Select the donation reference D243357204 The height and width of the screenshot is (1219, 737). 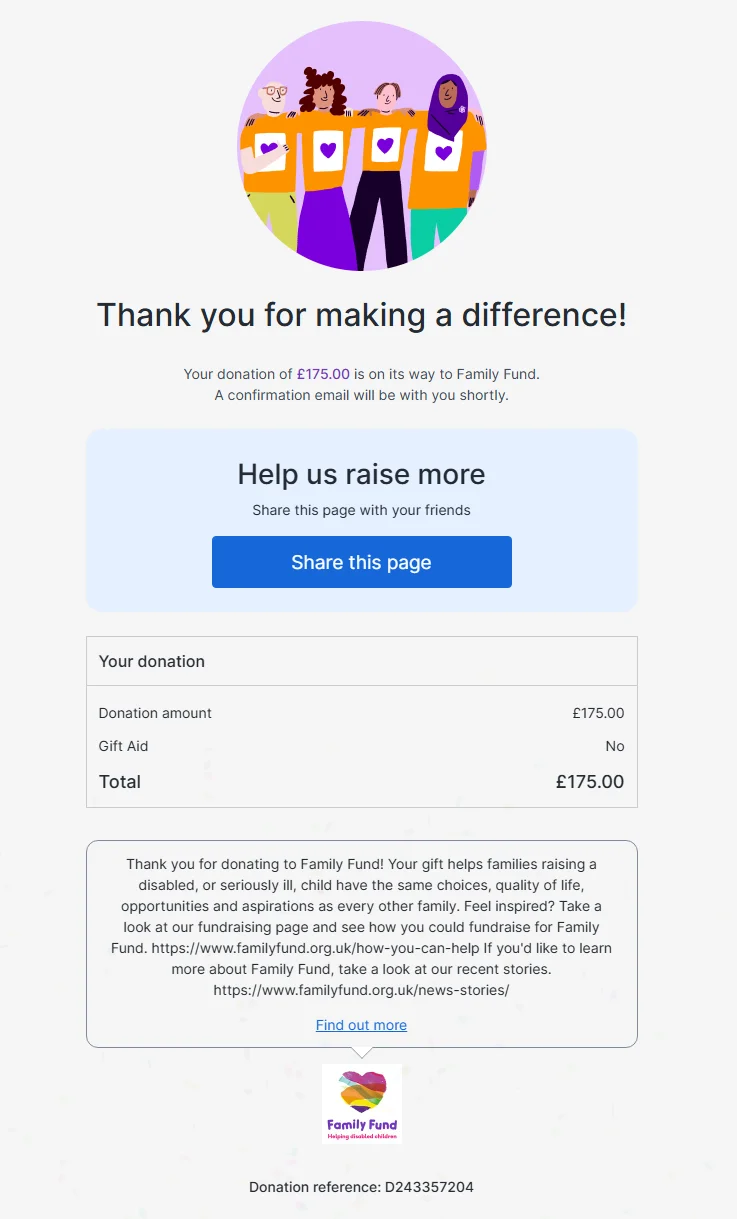[361, 1187]
